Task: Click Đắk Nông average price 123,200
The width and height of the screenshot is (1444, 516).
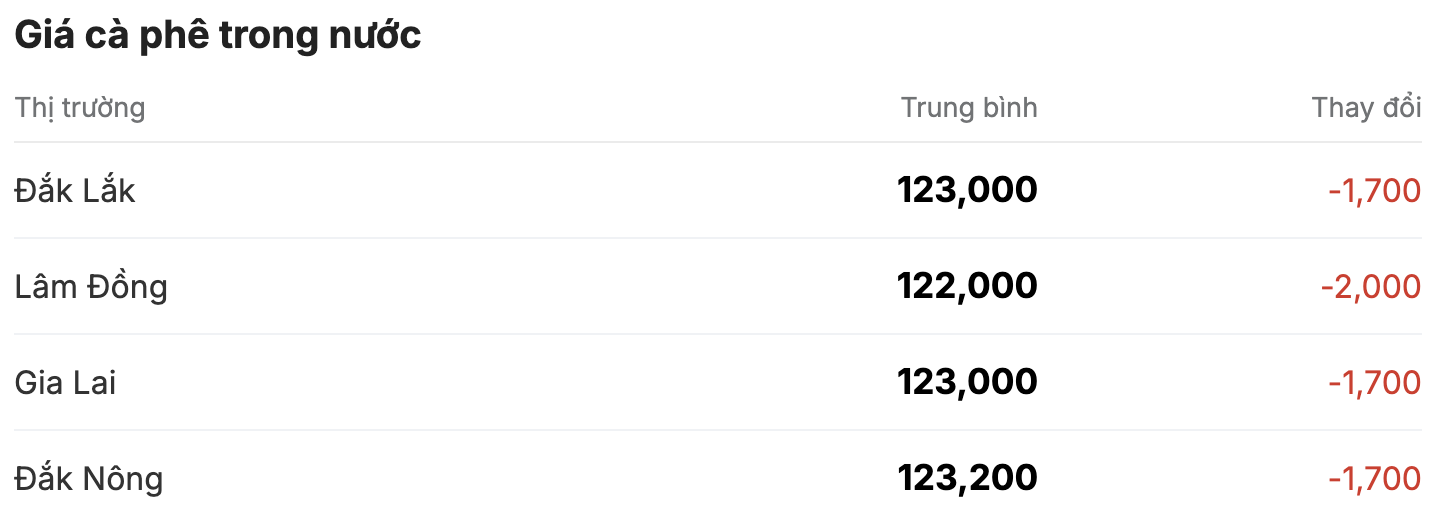Action: [x=967, y=478]
